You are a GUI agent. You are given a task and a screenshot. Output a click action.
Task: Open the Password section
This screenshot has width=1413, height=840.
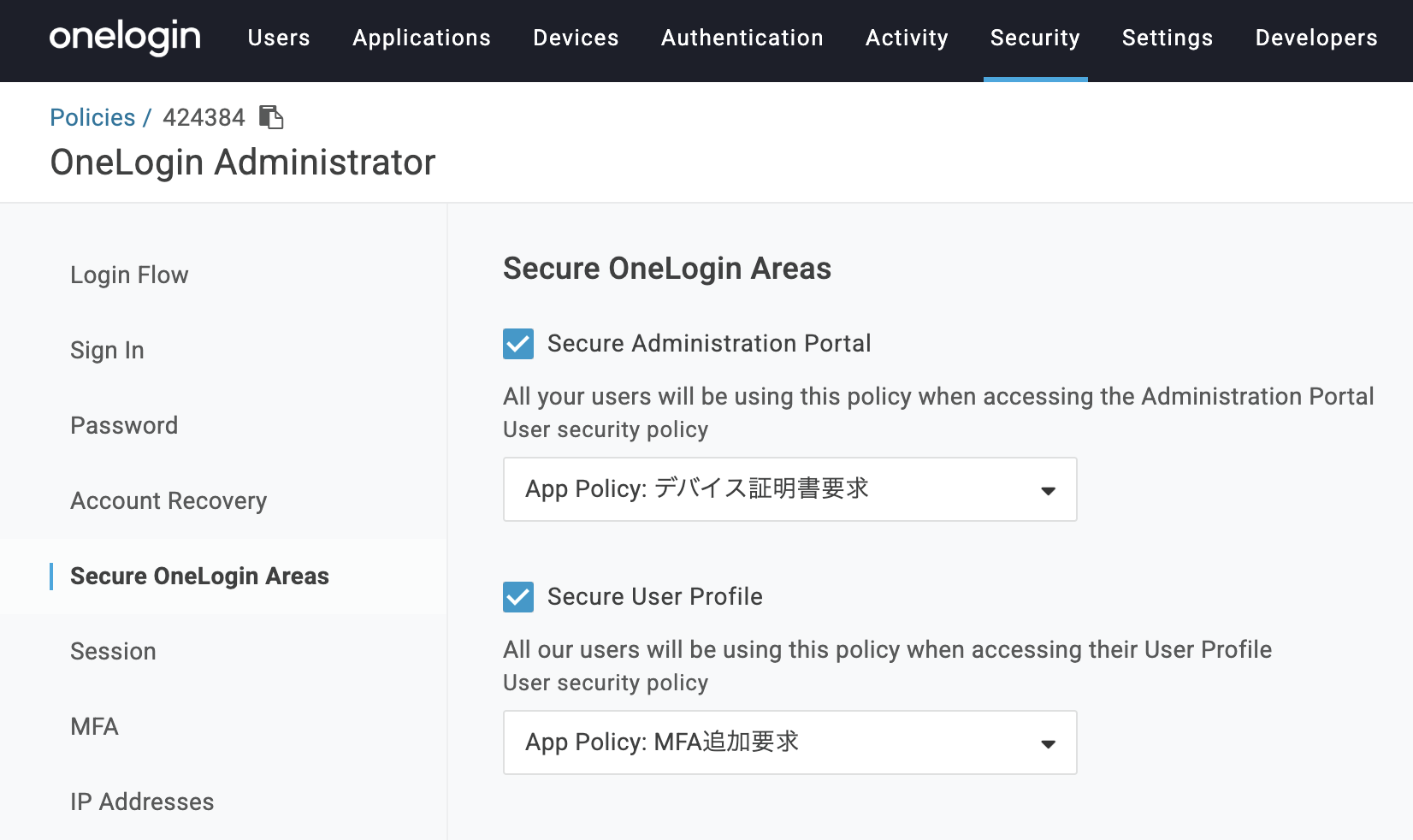(x=124, y=425)
